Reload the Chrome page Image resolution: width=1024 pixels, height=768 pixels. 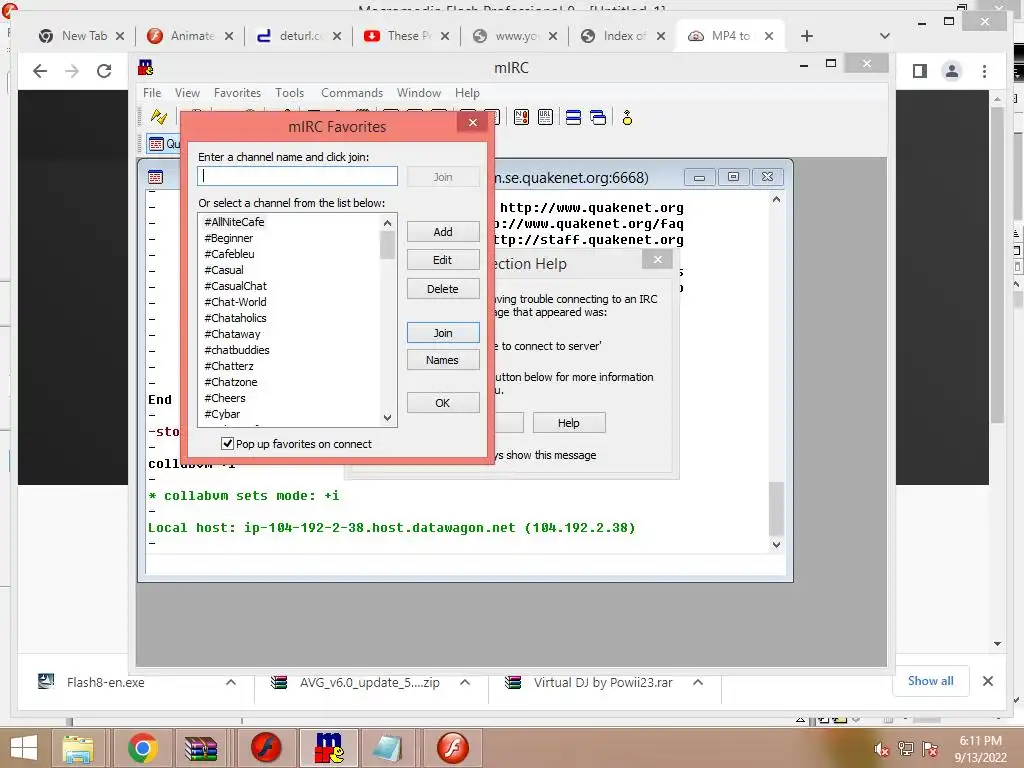(x=104, y=71)
